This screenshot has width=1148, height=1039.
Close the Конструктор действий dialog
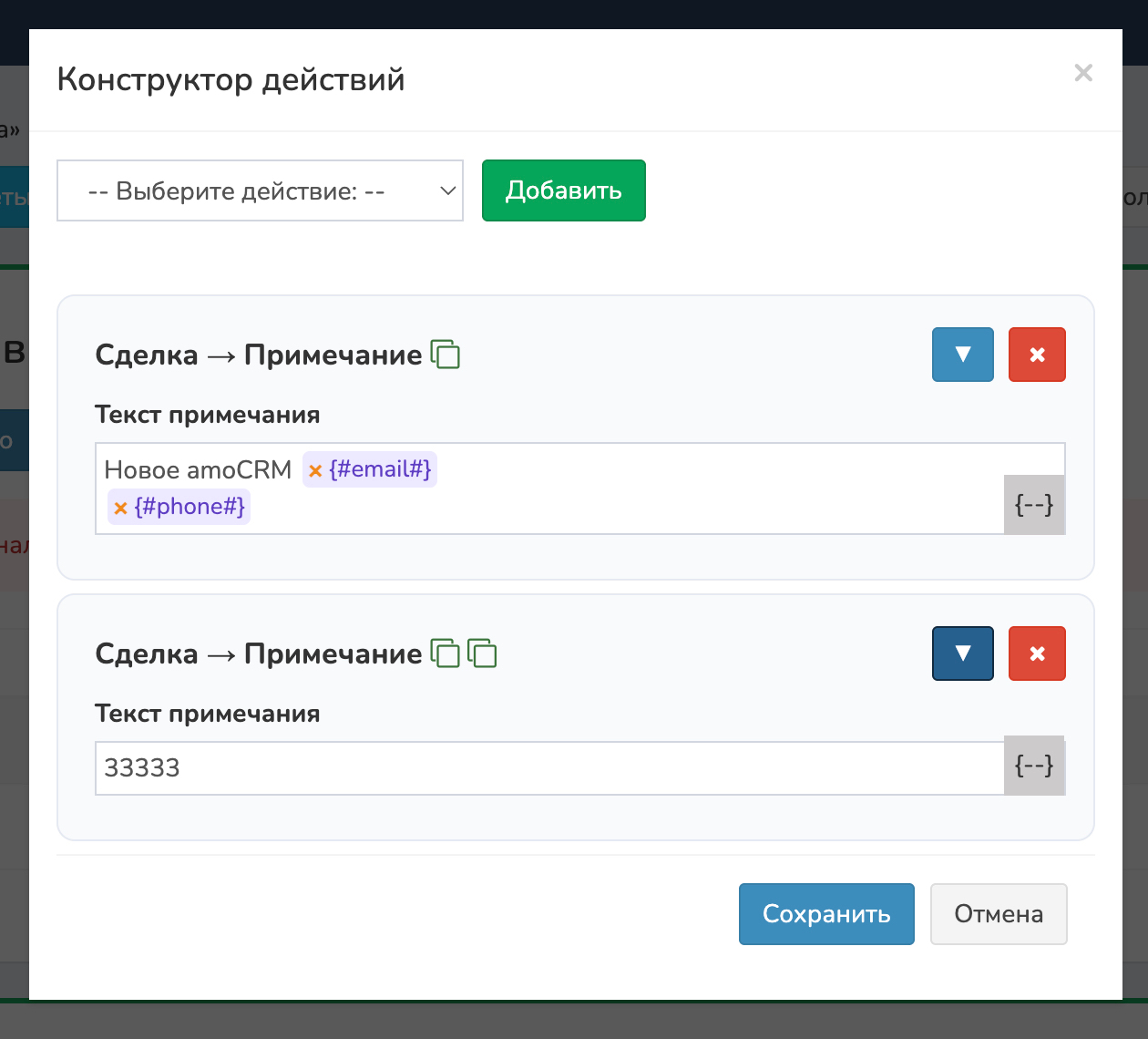(x=1083, y=73)
